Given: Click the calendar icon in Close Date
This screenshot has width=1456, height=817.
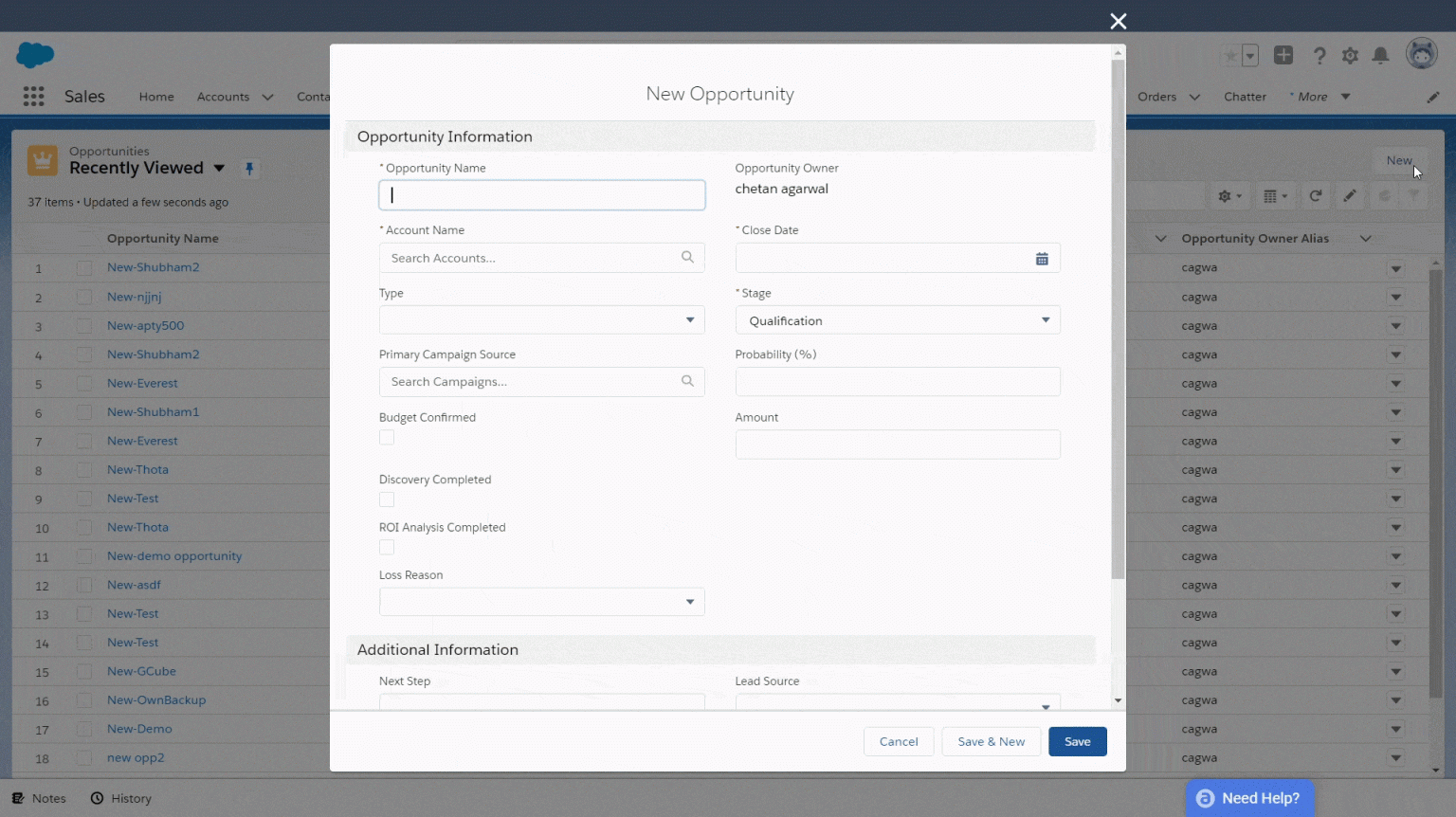Looking at the screenshot, I should [x=1041, y=259].
